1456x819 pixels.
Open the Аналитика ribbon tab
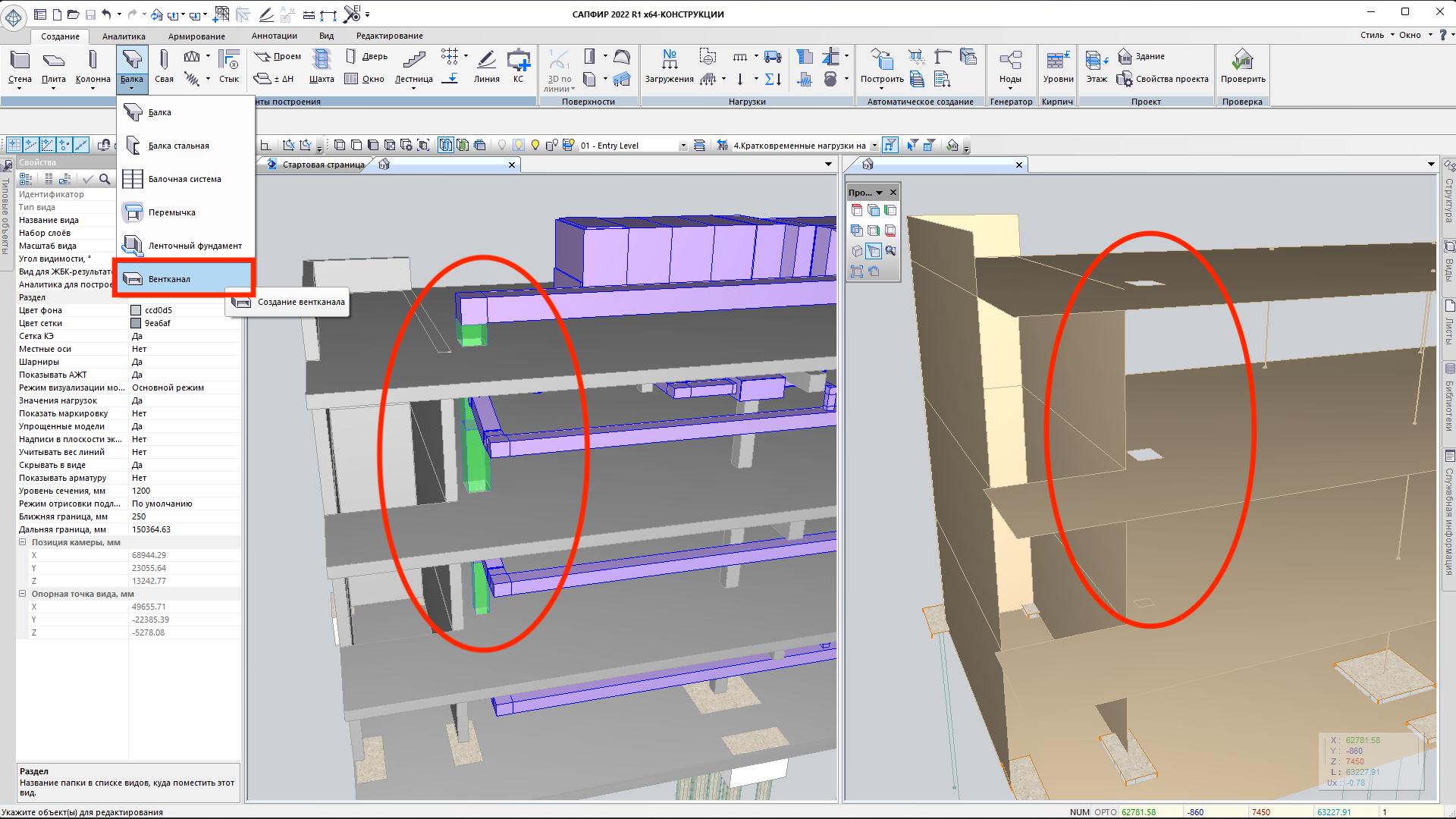pos(124,36)
